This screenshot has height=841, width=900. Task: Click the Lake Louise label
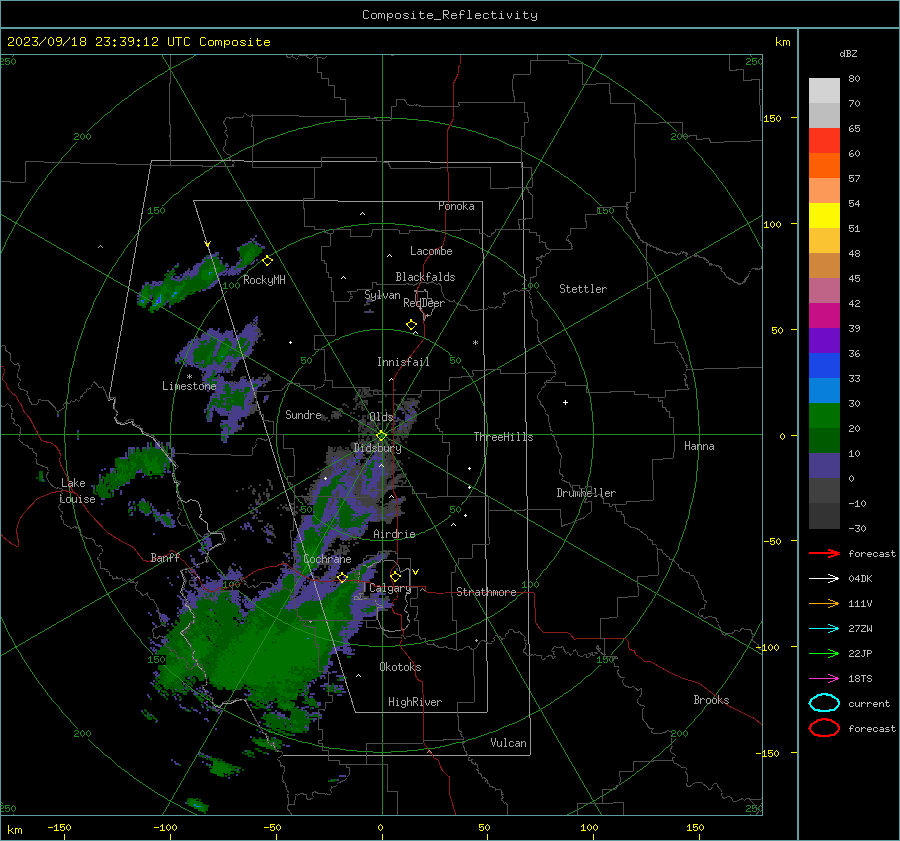(x=77, y=491)
